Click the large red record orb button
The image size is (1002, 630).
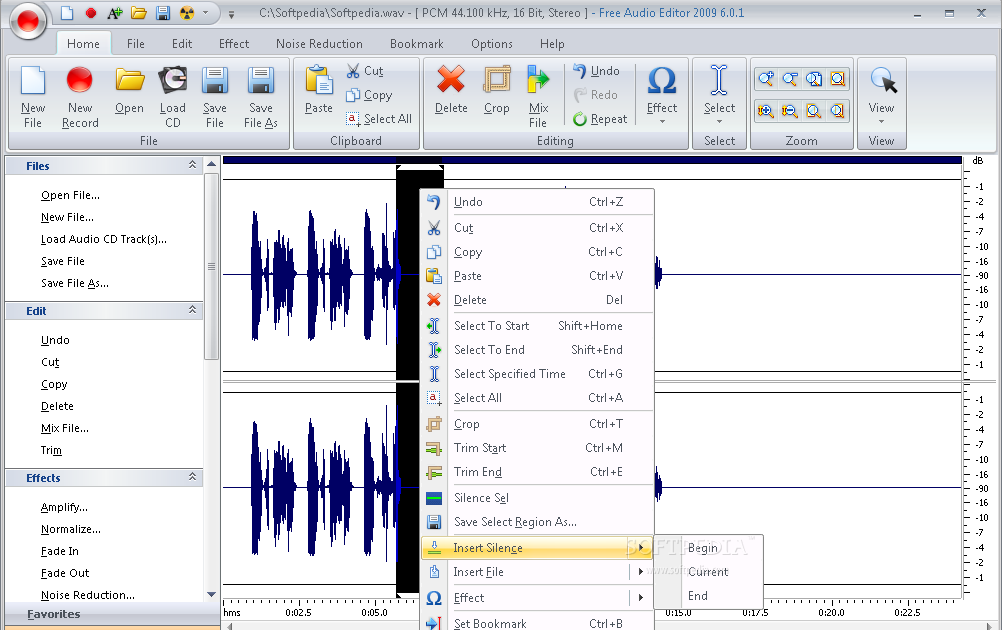tap(27, 19)
